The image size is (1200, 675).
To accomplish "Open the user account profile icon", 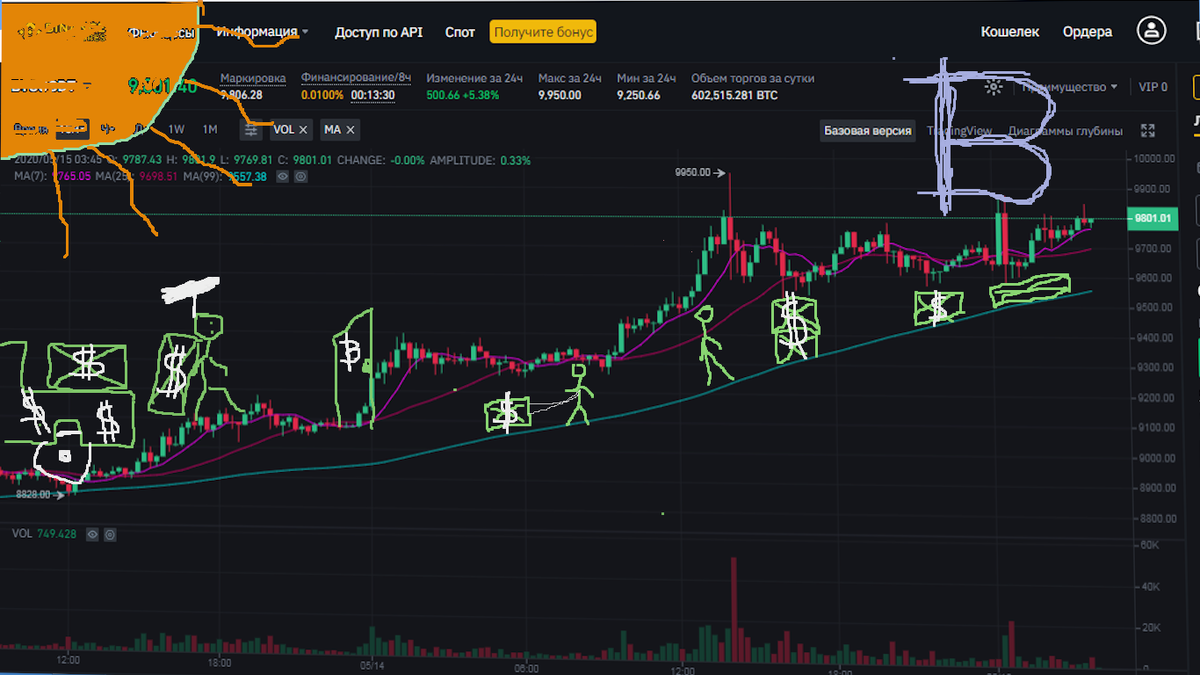I will click(x=1153, y=31).
